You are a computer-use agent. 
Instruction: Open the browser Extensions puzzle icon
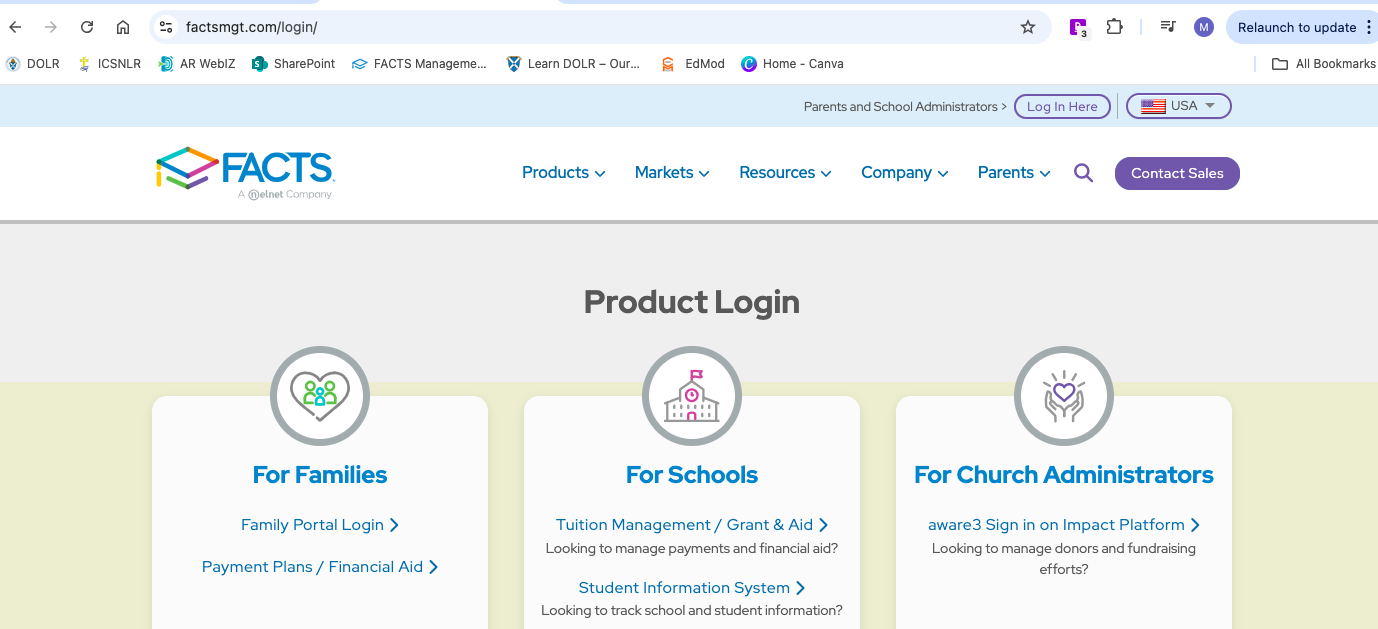[1114, 27]
